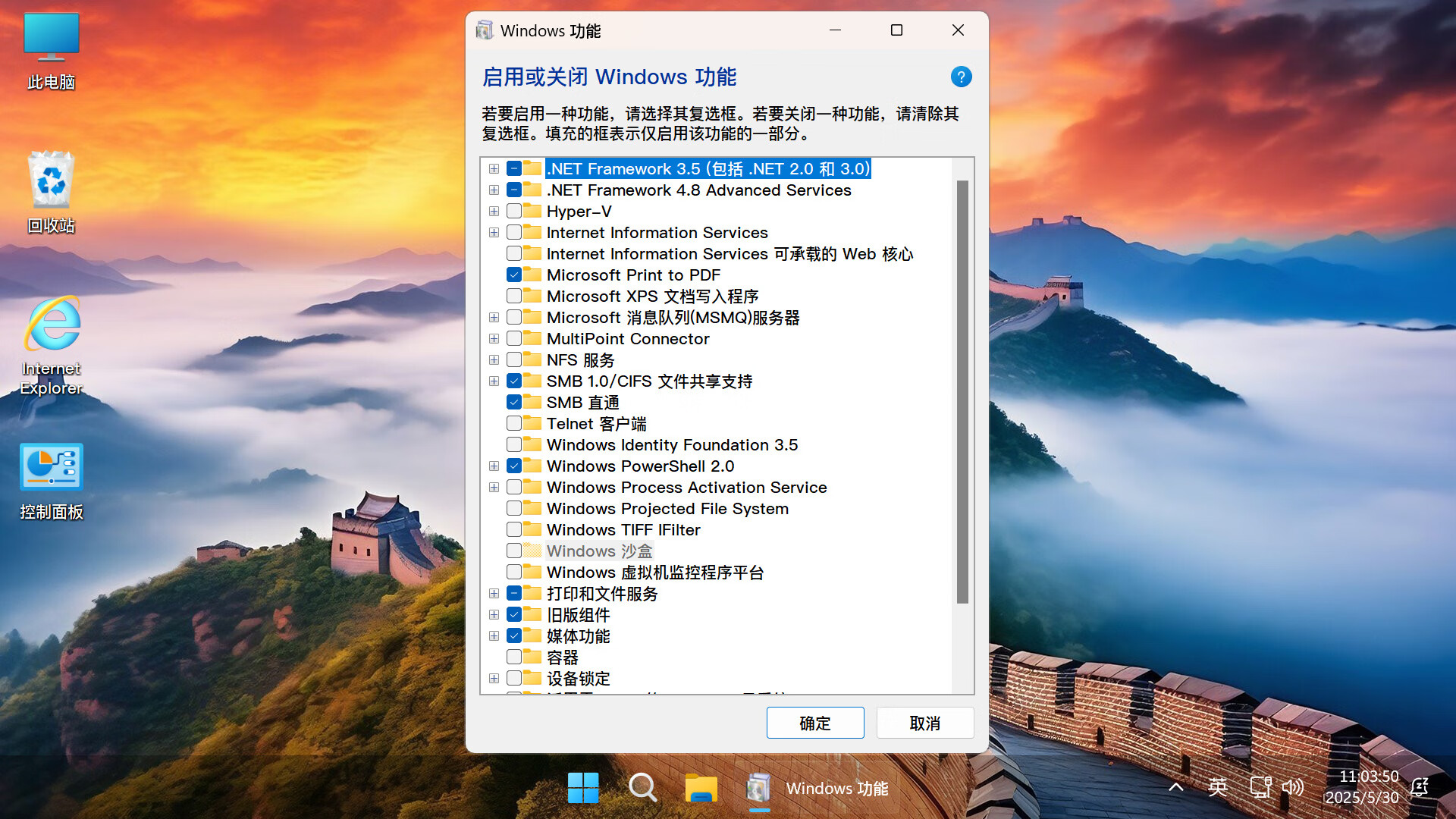Expand the Internet Information Services node
This screenshot has width=1456, height=819.
pyautogui.click(x=494, y=232)
